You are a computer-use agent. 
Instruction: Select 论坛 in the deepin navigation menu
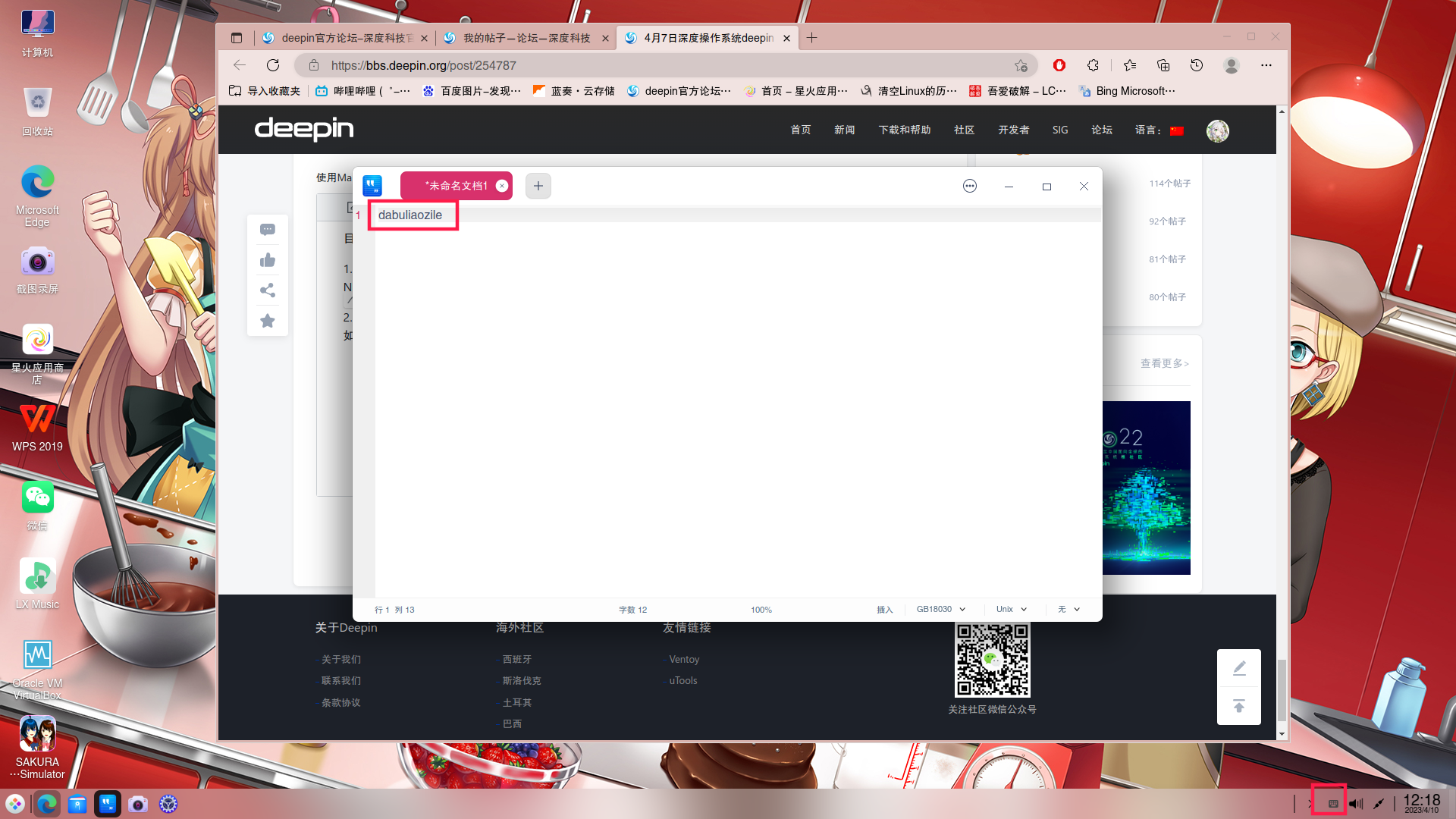point(1102,130)
